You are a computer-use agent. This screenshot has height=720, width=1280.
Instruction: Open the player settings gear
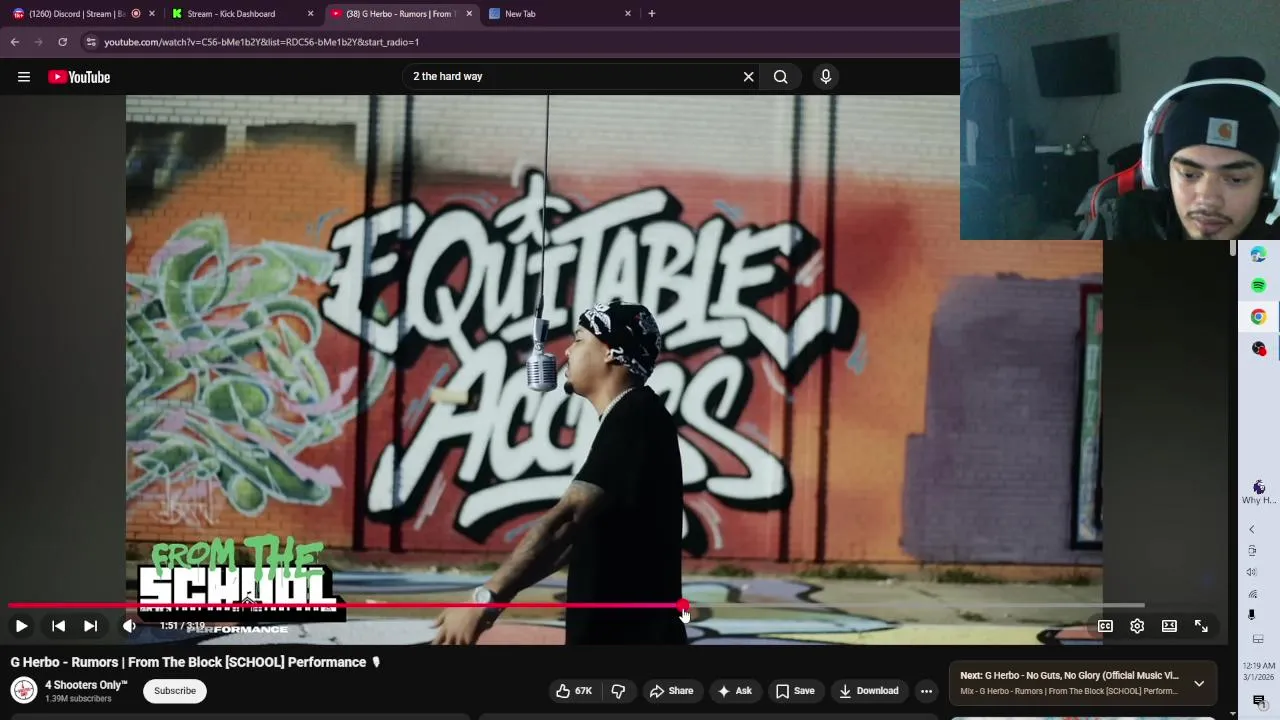pos(1137,626)
